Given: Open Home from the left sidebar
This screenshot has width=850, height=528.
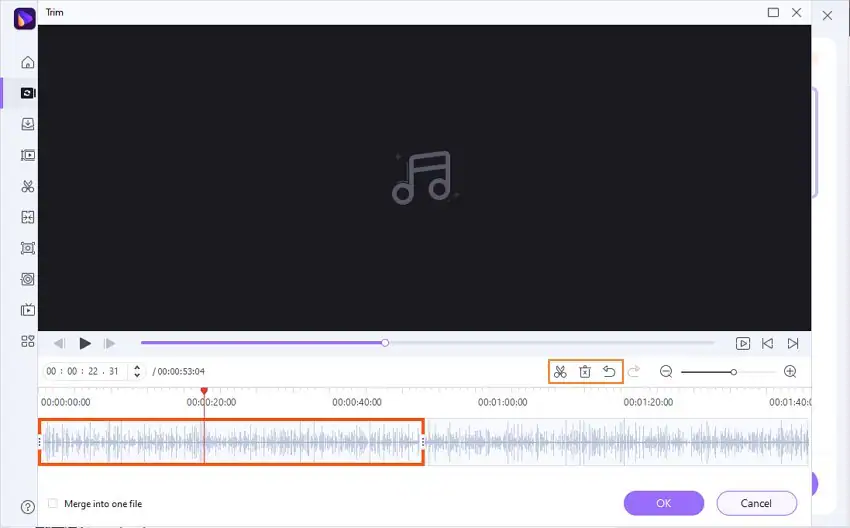Looking at the screenshot, I should coord(28,62).
